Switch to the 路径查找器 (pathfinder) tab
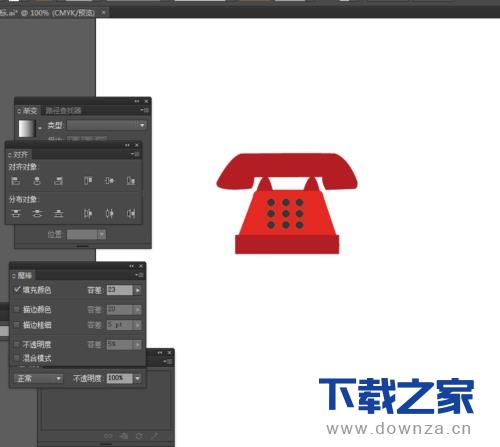The image size is (500, 447). (x=63, y=110)
